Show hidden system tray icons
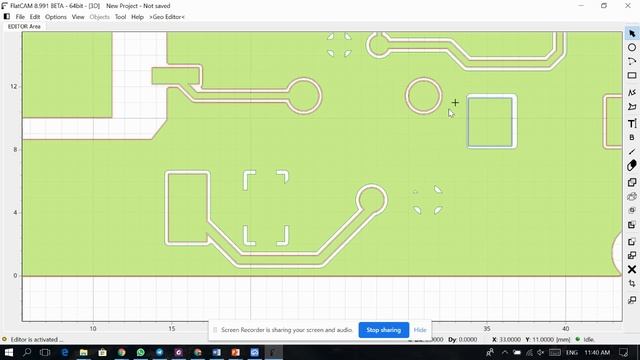The image size is (640, 360). coord(505,352)
